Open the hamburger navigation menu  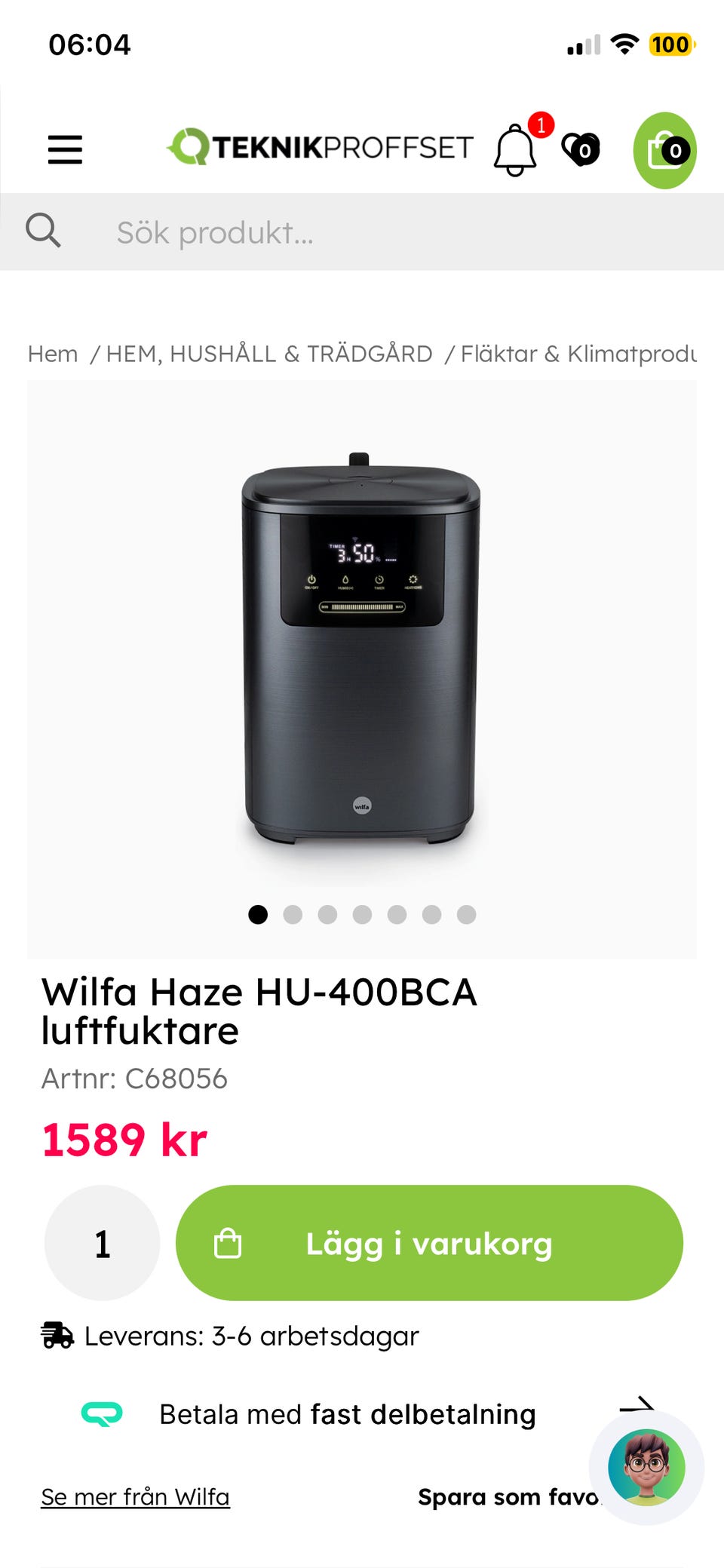coord(65,149)
